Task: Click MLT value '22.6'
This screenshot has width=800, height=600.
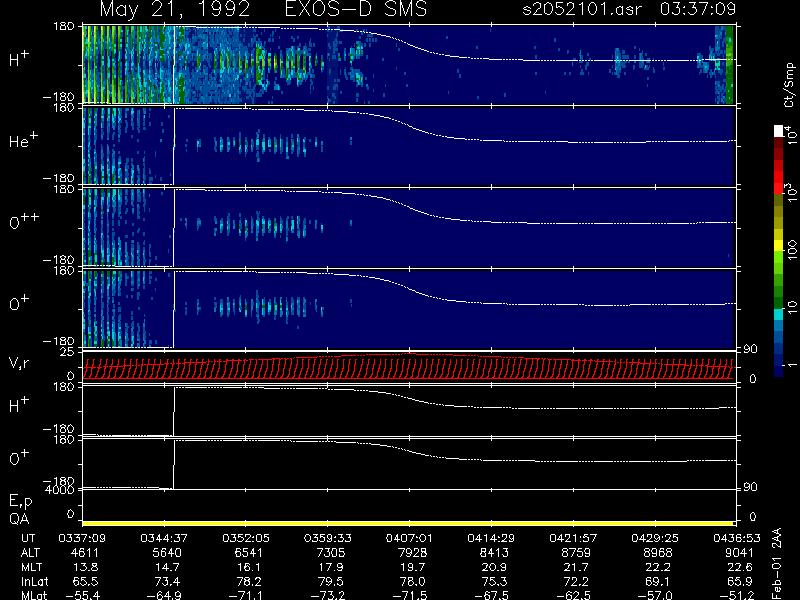Action: [x=741, y=567]
